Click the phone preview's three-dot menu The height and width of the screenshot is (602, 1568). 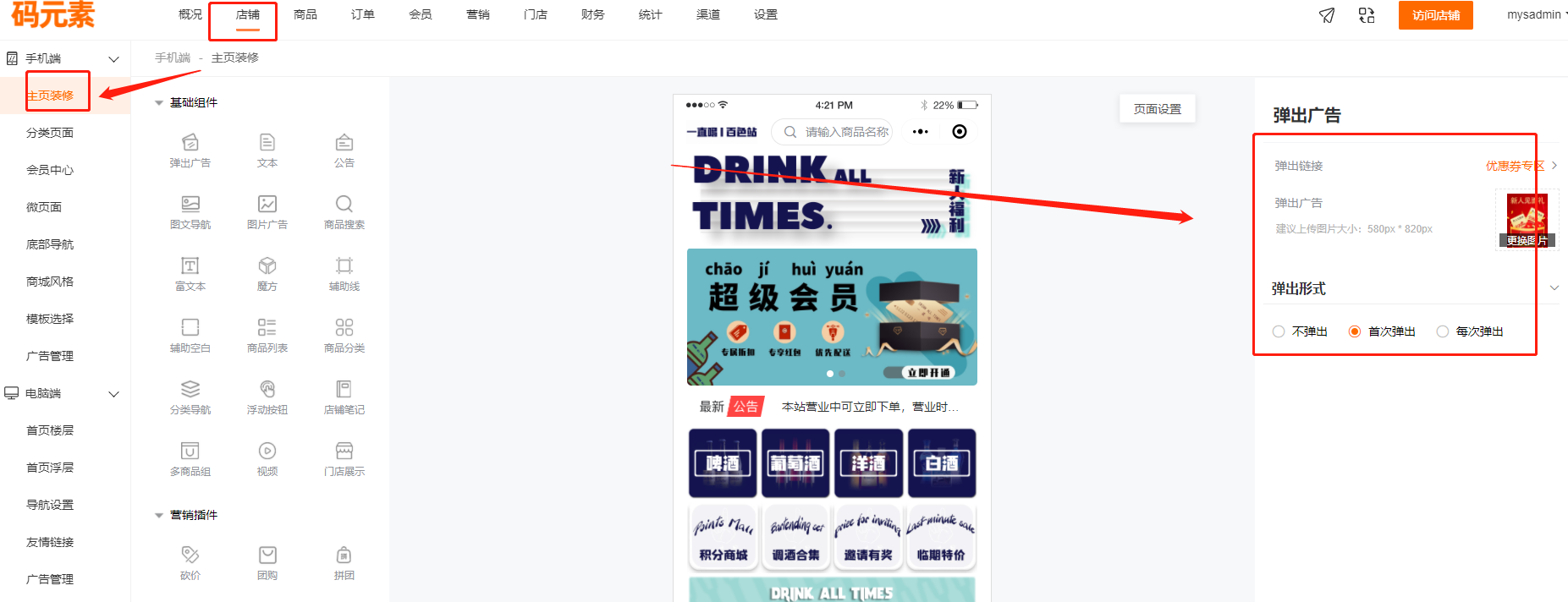point(921,131)
